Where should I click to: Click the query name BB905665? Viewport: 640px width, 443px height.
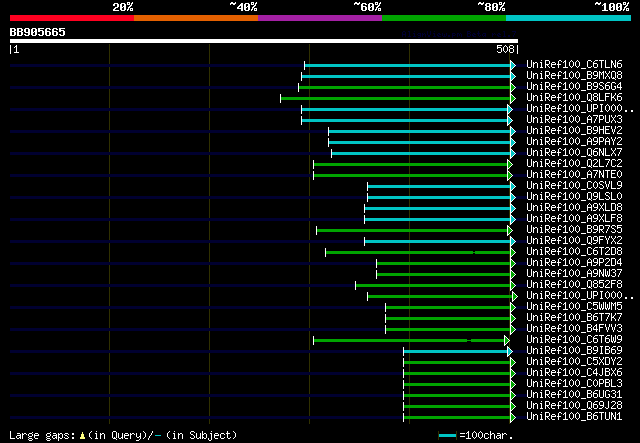38,32
